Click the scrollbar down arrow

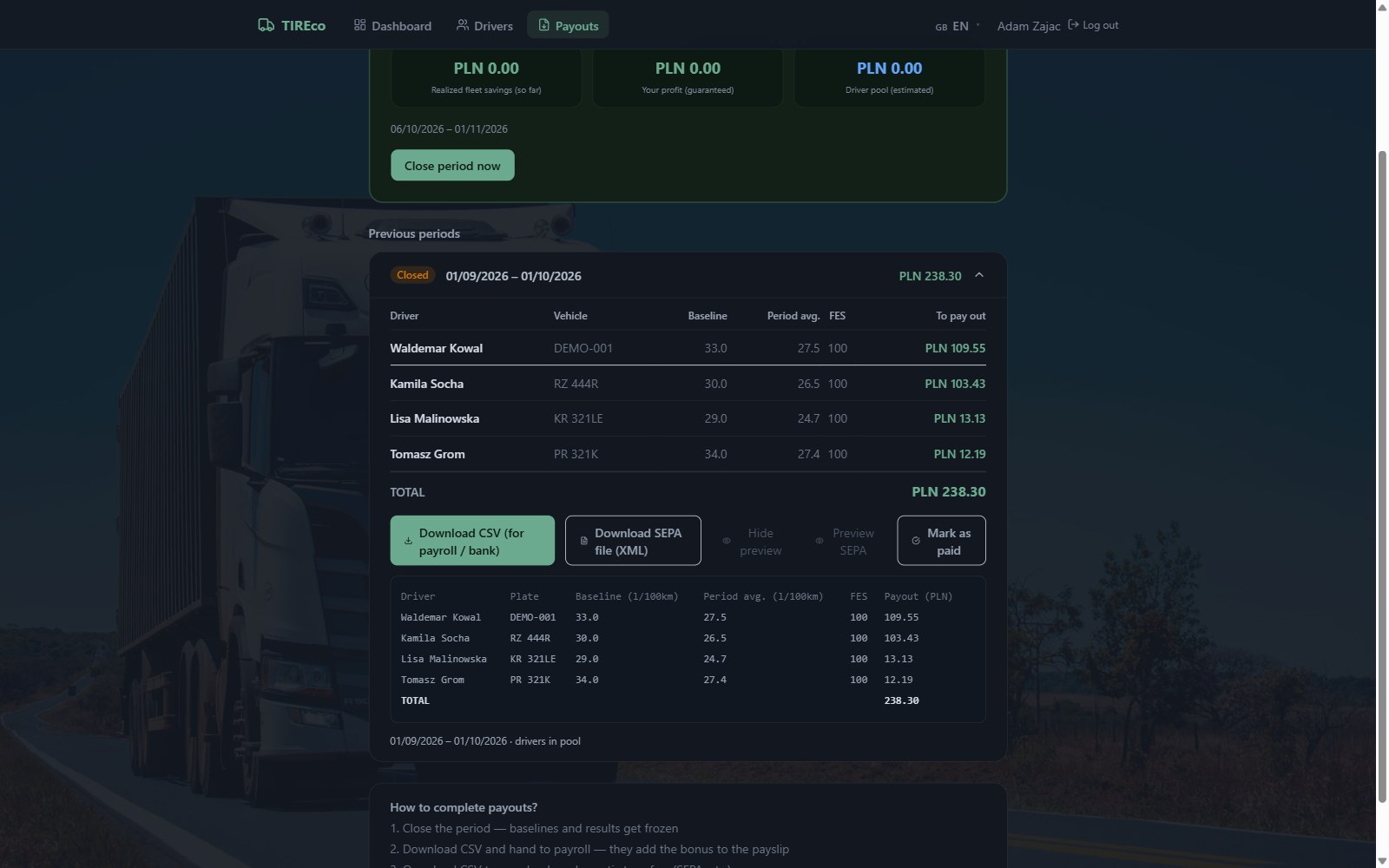[1382, 860]
